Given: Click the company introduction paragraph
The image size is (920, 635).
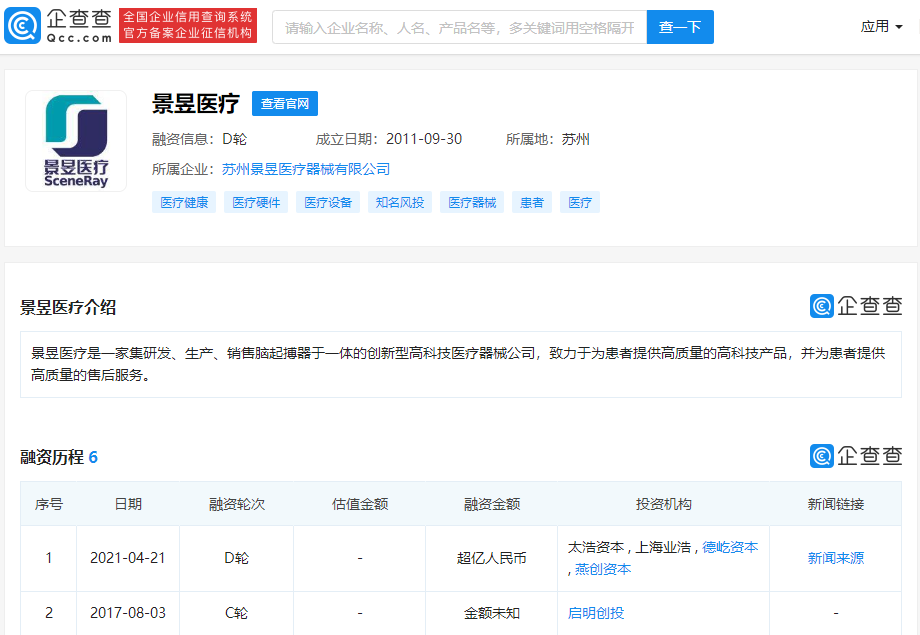Looking at the screenshot, I should click(x=461, y=364).
